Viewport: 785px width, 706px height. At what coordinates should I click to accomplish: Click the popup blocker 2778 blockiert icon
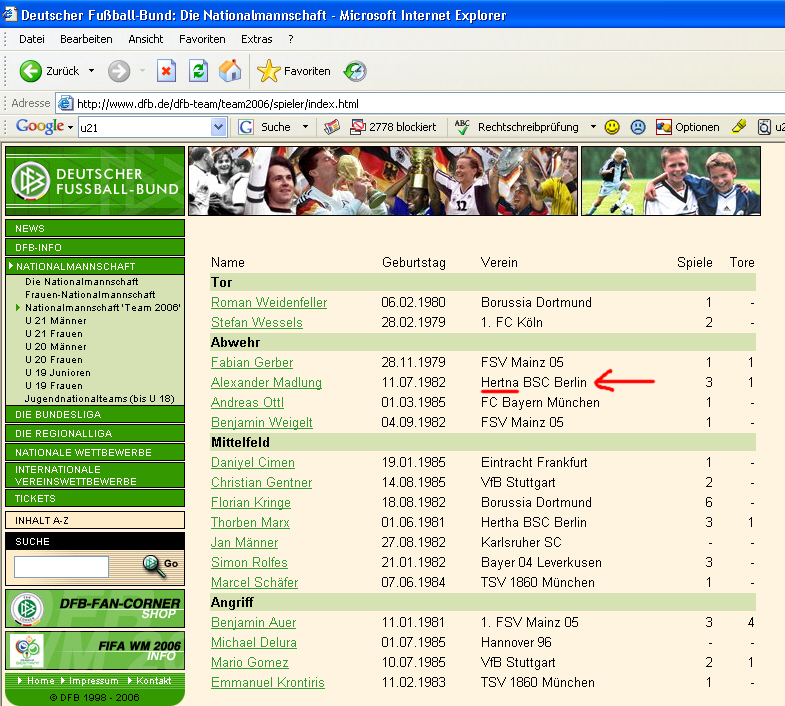[x=357, y=127]
